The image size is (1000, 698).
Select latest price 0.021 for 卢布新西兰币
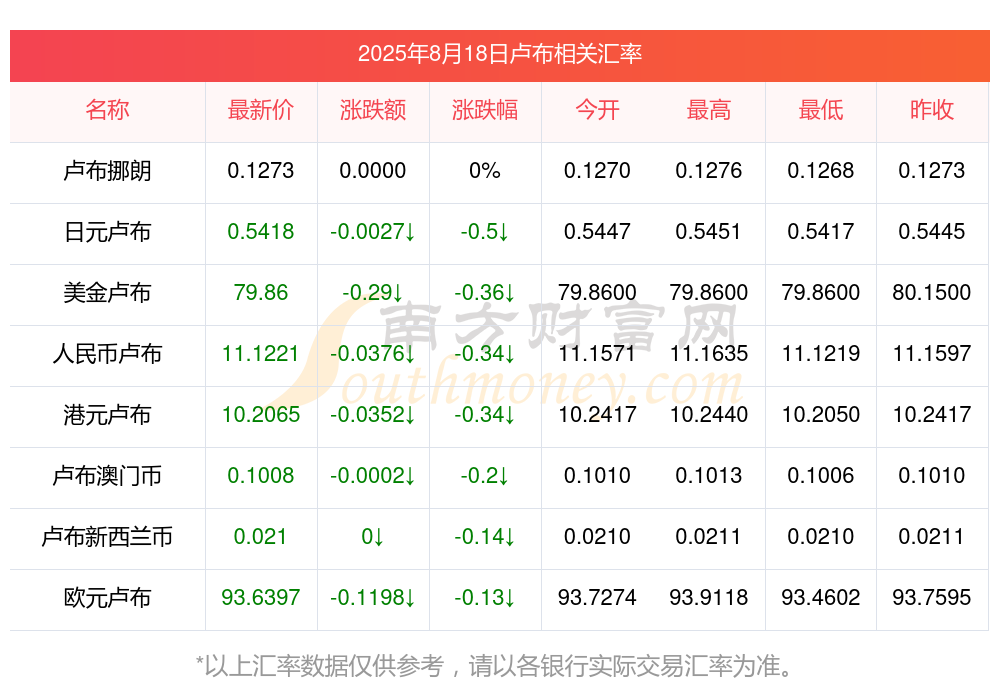click(x=260, y=537)
